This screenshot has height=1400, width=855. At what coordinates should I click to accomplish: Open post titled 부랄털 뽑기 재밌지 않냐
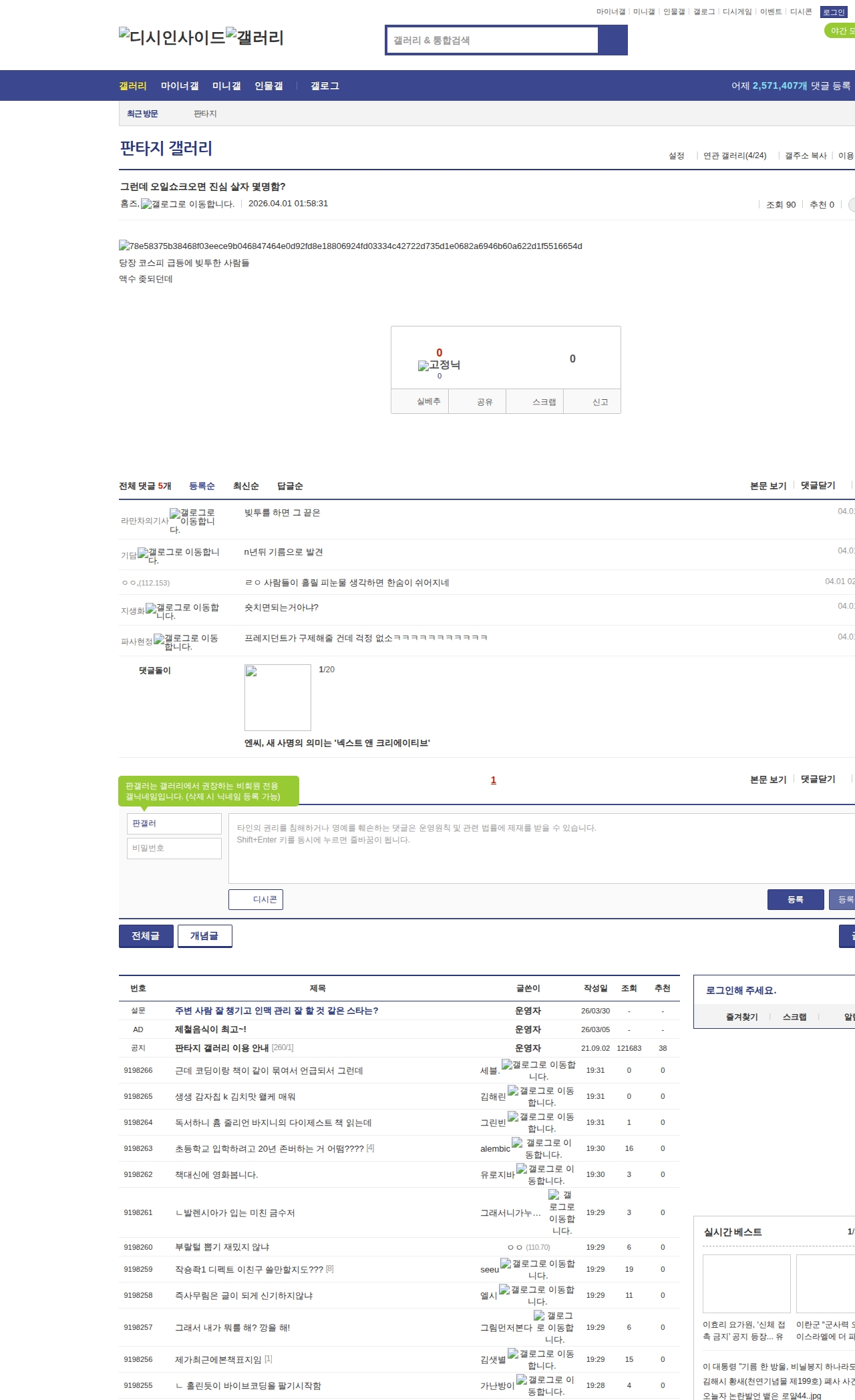pos(222,1247)
